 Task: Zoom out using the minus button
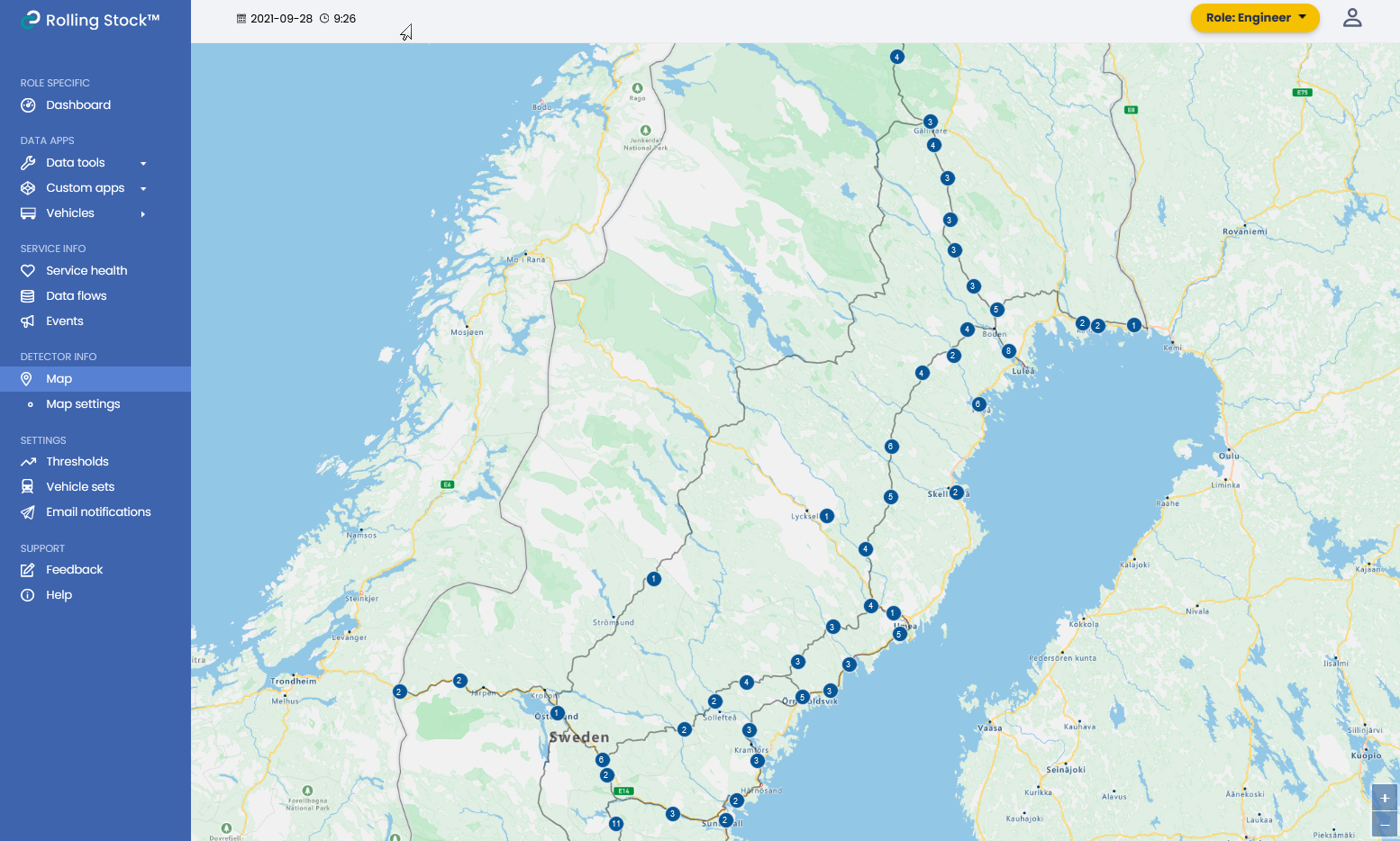1384,823
